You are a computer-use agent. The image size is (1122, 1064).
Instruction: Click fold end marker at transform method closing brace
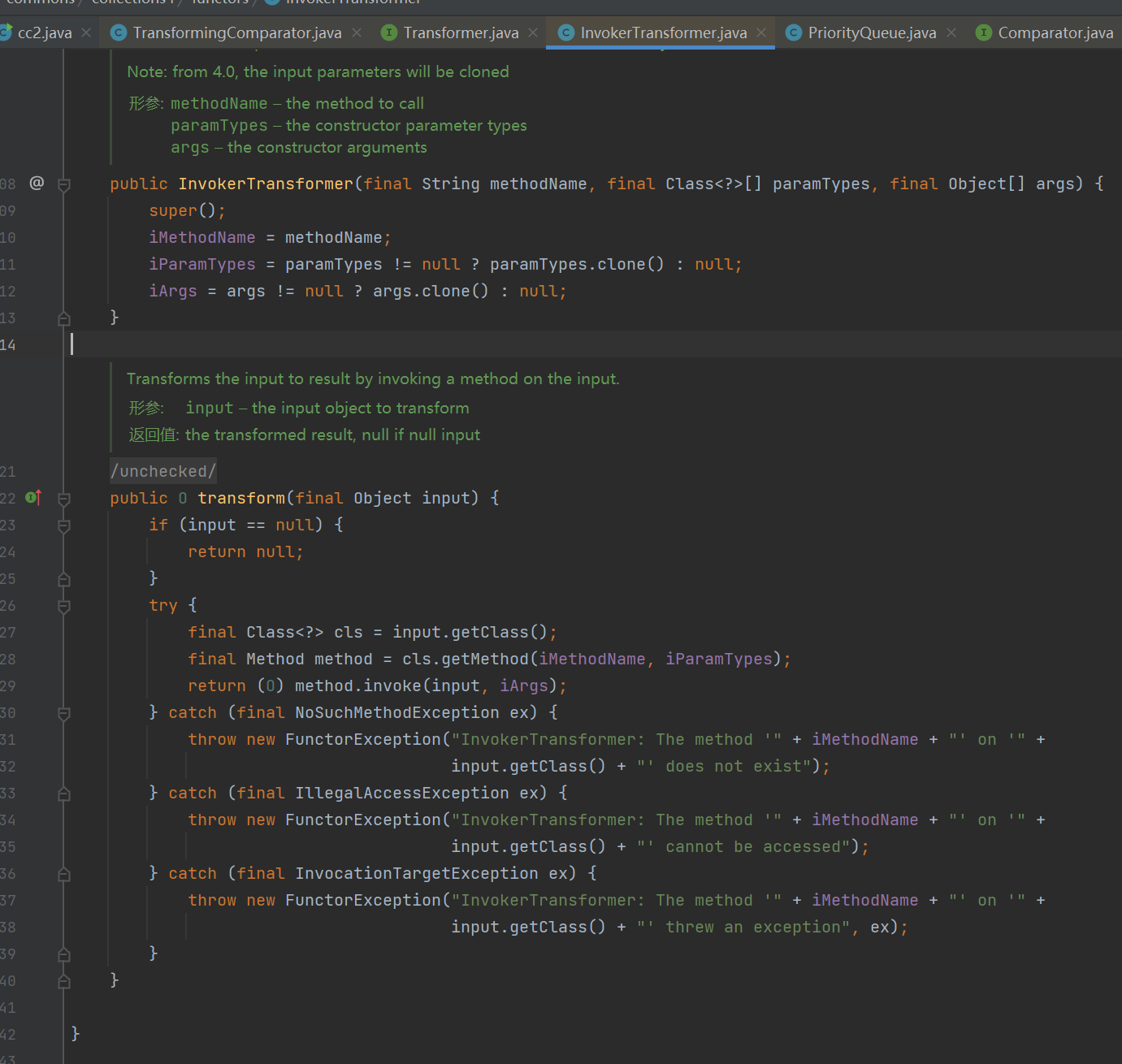pos(64,981)
